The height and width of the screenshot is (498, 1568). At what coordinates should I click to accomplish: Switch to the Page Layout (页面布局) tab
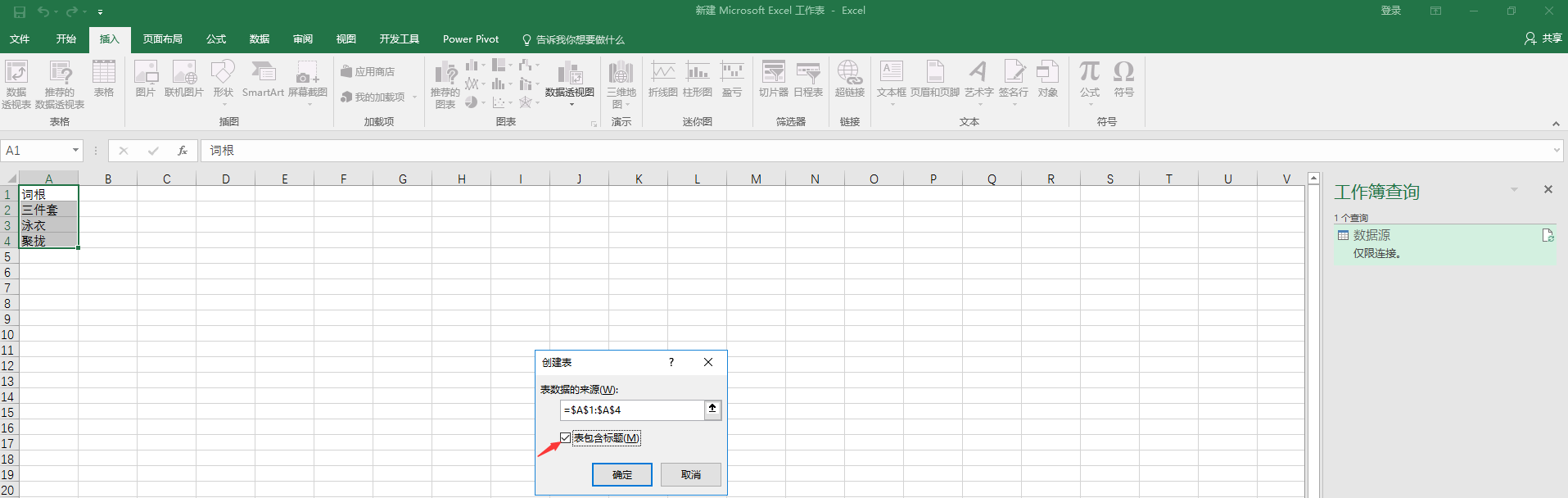(163, 39)
